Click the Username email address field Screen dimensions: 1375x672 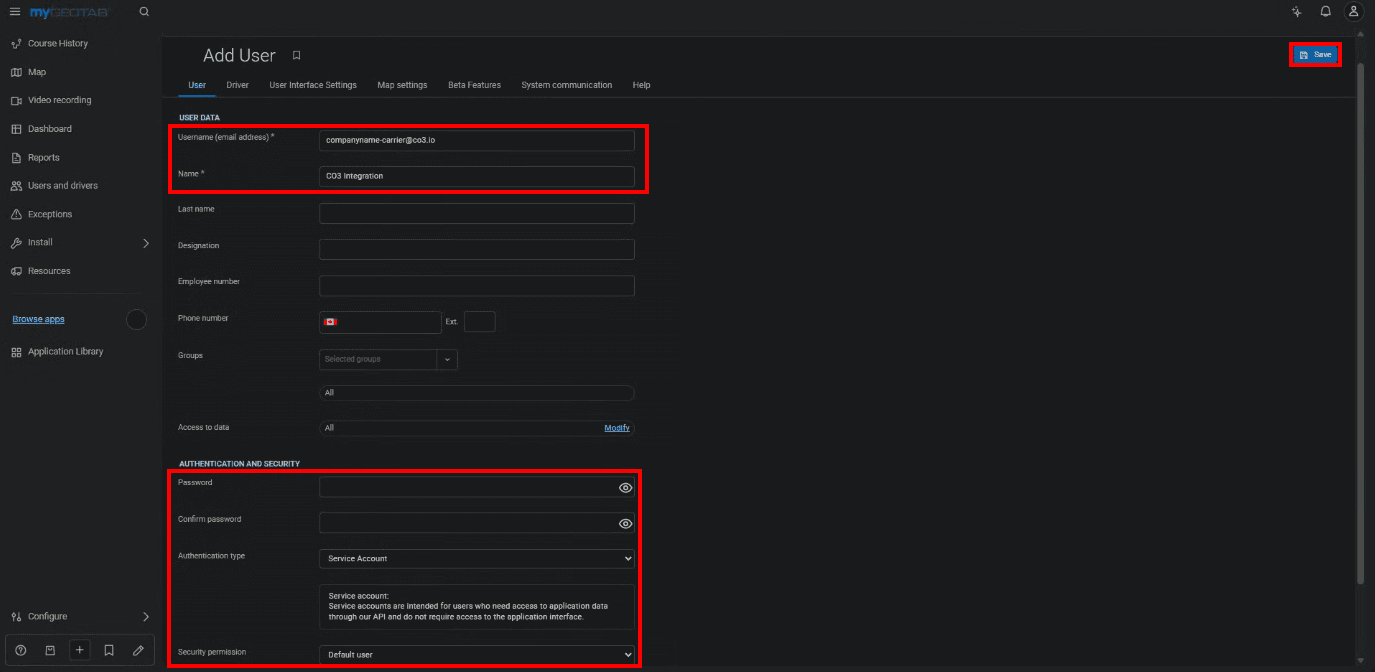(477, 140)
